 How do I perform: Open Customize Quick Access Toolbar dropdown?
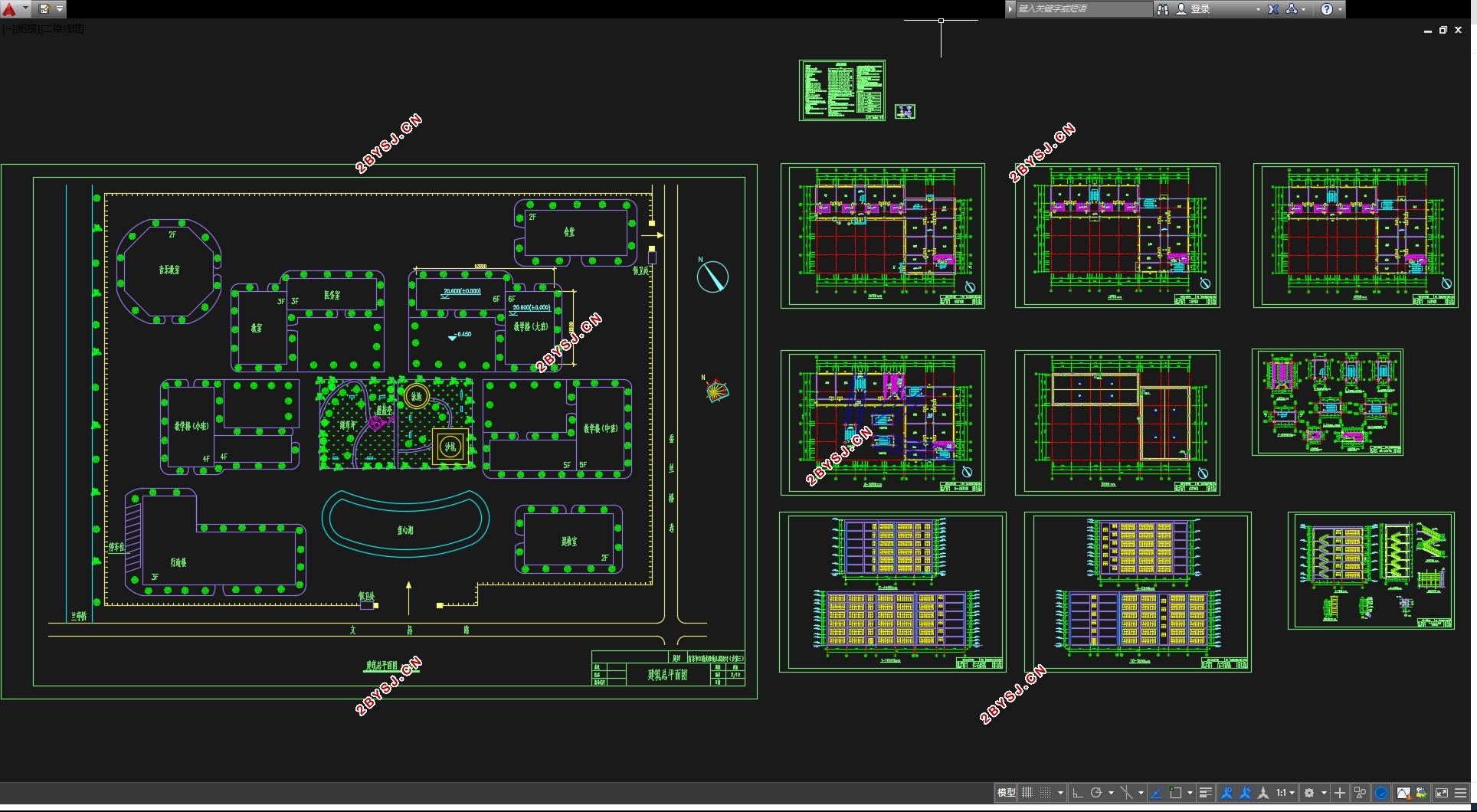coord(60,9)
